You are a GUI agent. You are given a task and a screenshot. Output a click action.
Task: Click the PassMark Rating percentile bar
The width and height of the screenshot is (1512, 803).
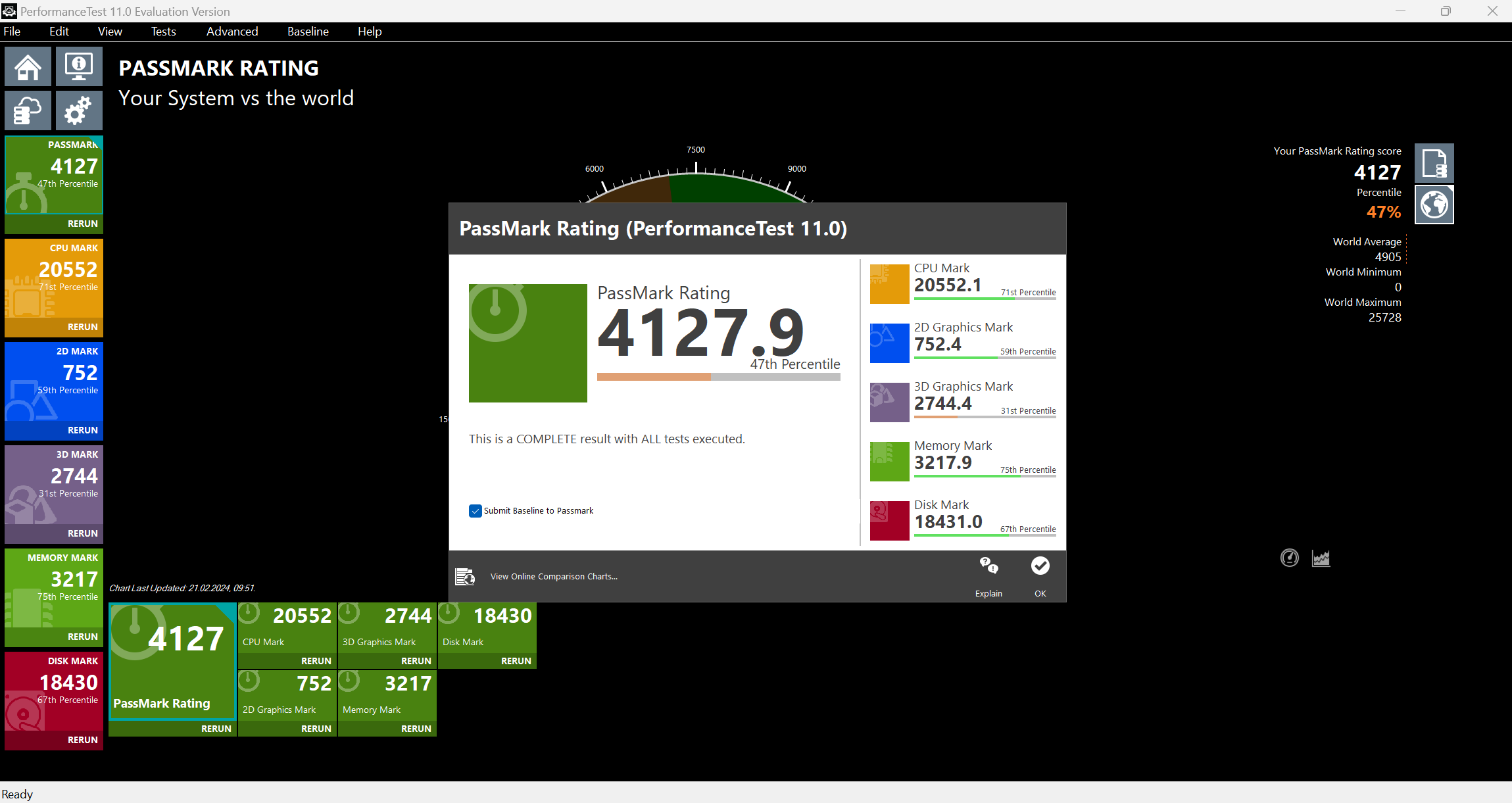[718, 377]
